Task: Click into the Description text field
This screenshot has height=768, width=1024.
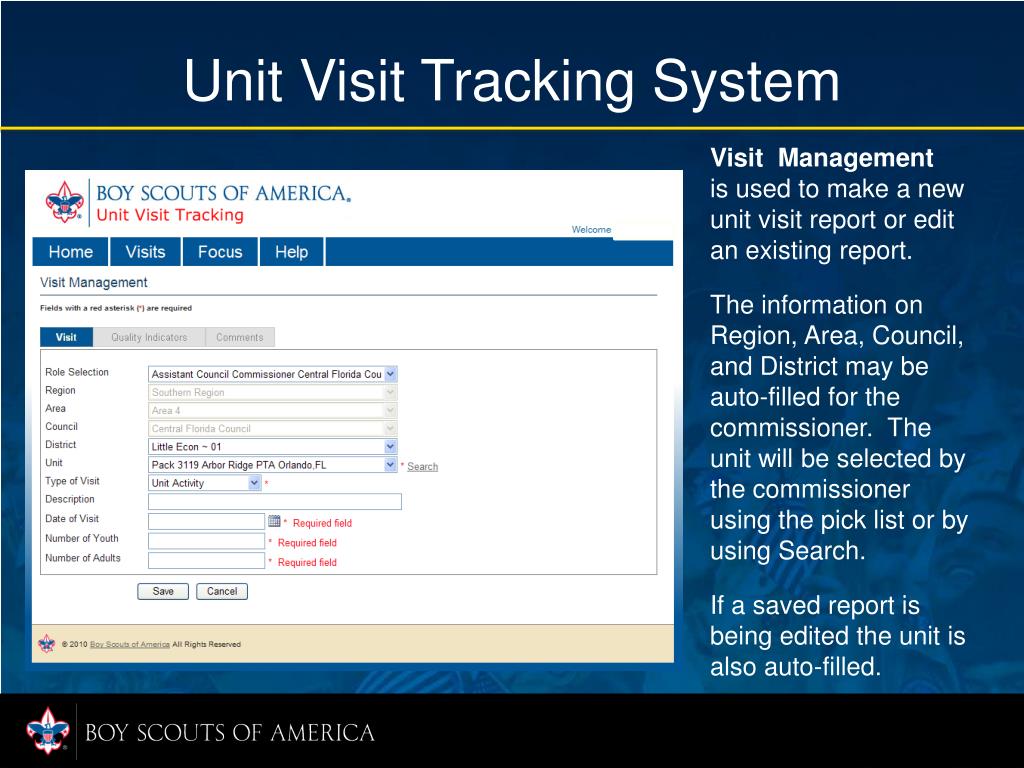Action: 275,502
